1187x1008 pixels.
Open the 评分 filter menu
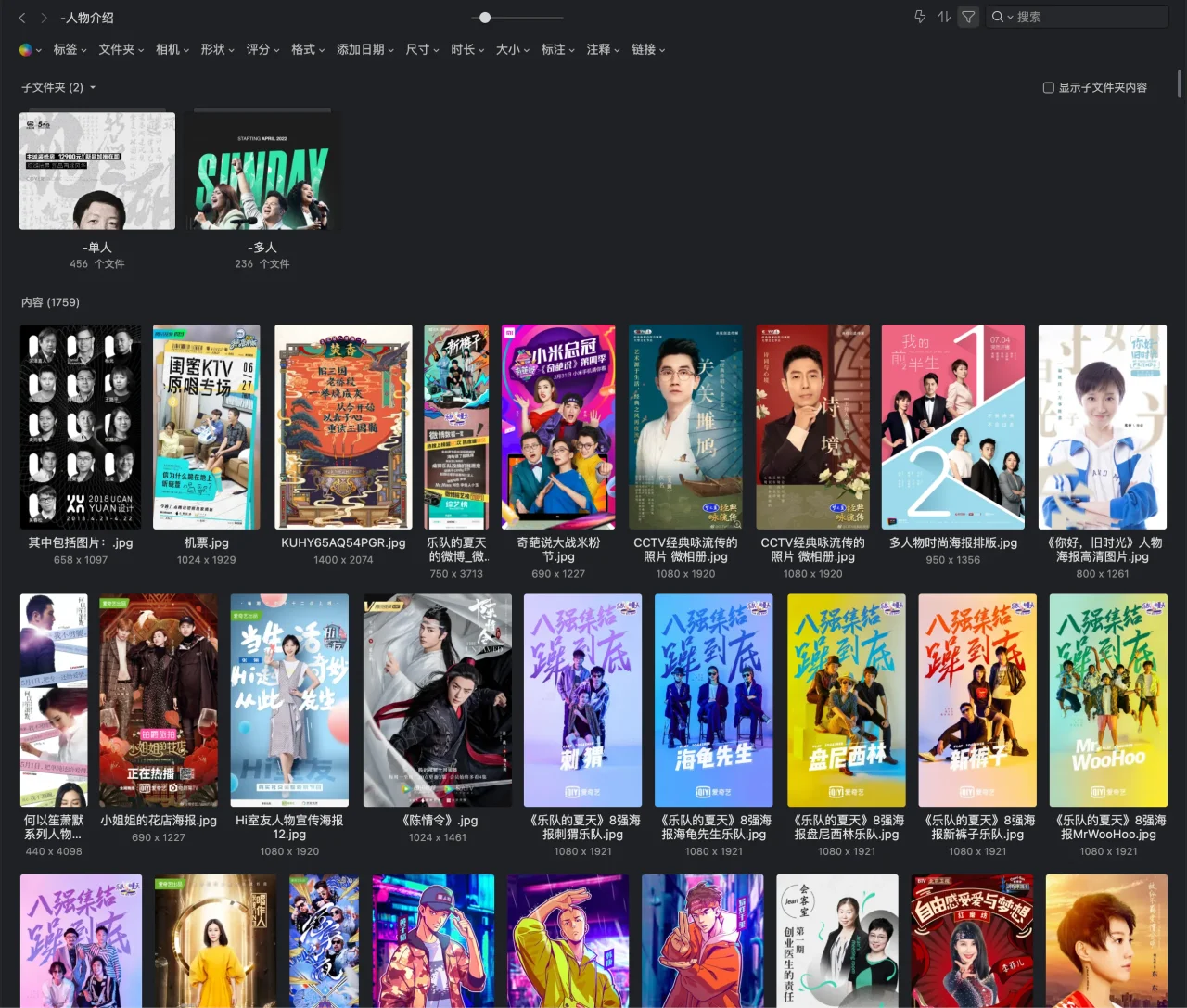262,50
